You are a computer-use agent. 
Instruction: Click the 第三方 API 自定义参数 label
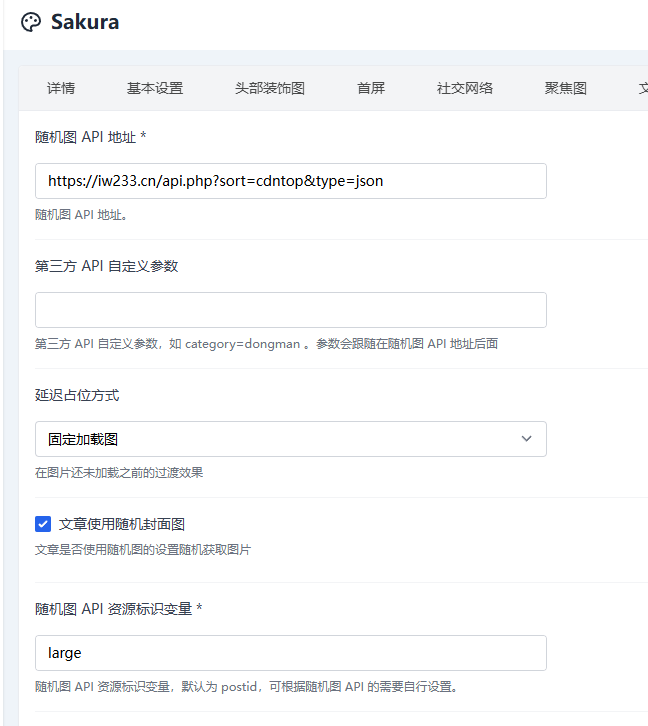(107, 266)
